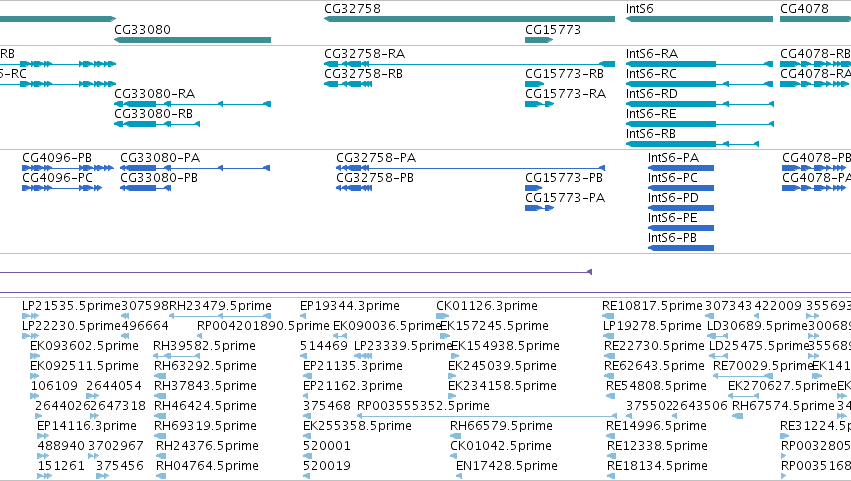Open transcript IntS6-RD label

coord(652,94)
